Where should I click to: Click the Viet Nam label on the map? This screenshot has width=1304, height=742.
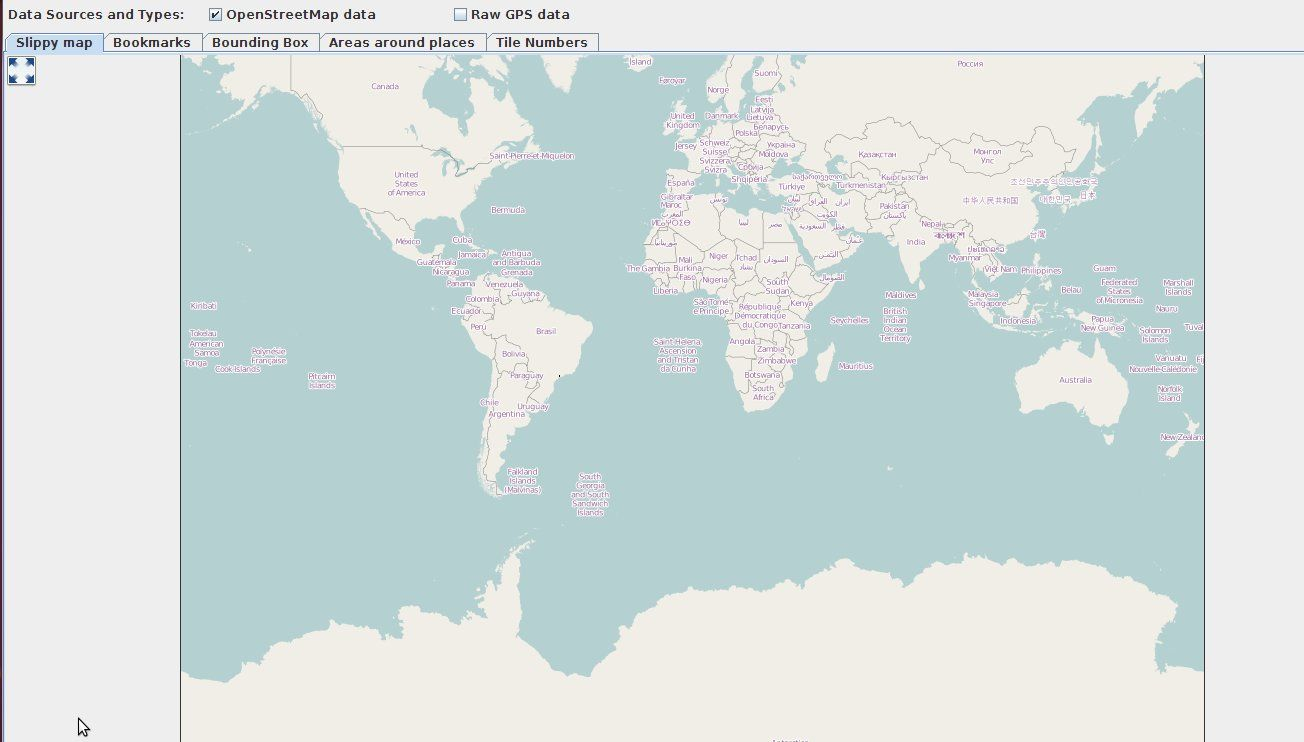[1000, 269]
